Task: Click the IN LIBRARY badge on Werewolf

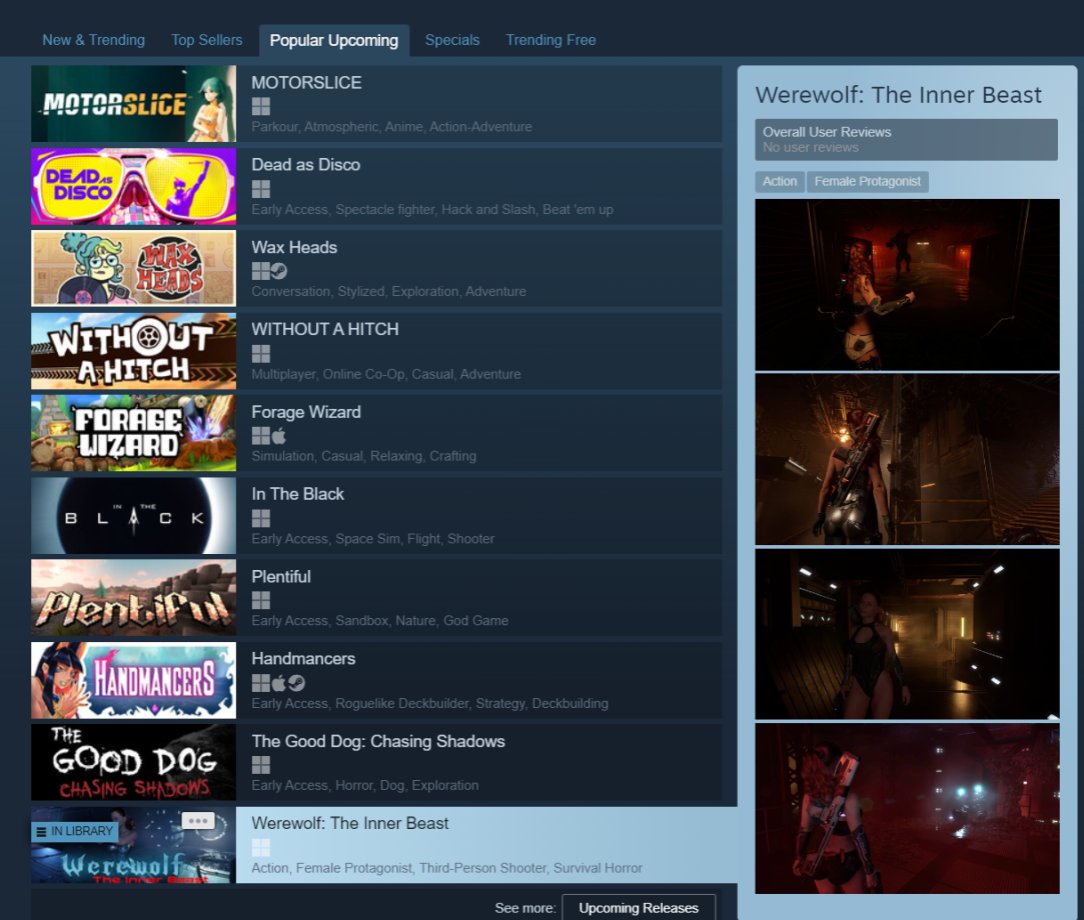Action: pos(75,831)
